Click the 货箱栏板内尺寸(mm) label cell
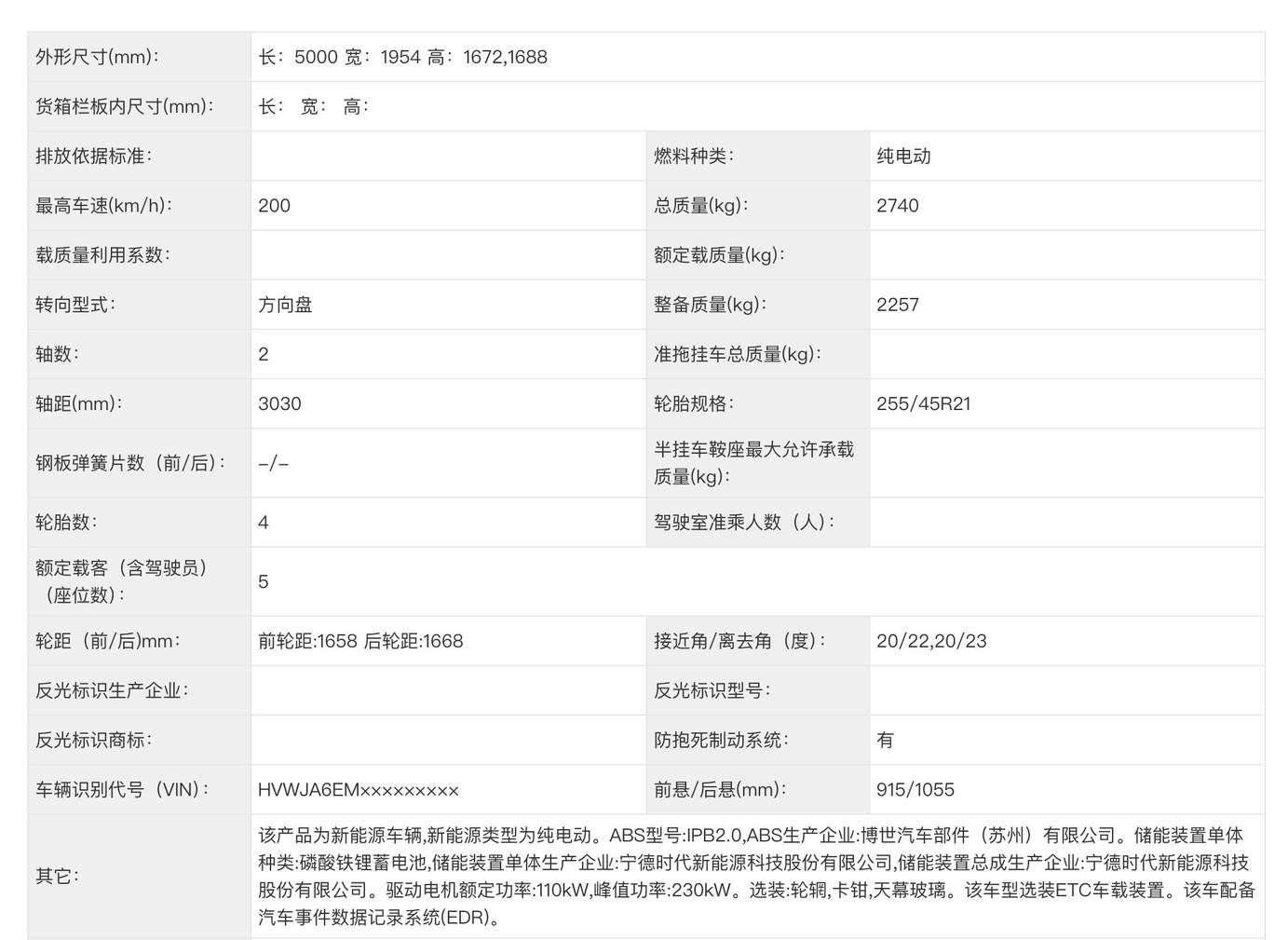The height and width of the screenshot is (940, 1288). (x=125, y=107)
